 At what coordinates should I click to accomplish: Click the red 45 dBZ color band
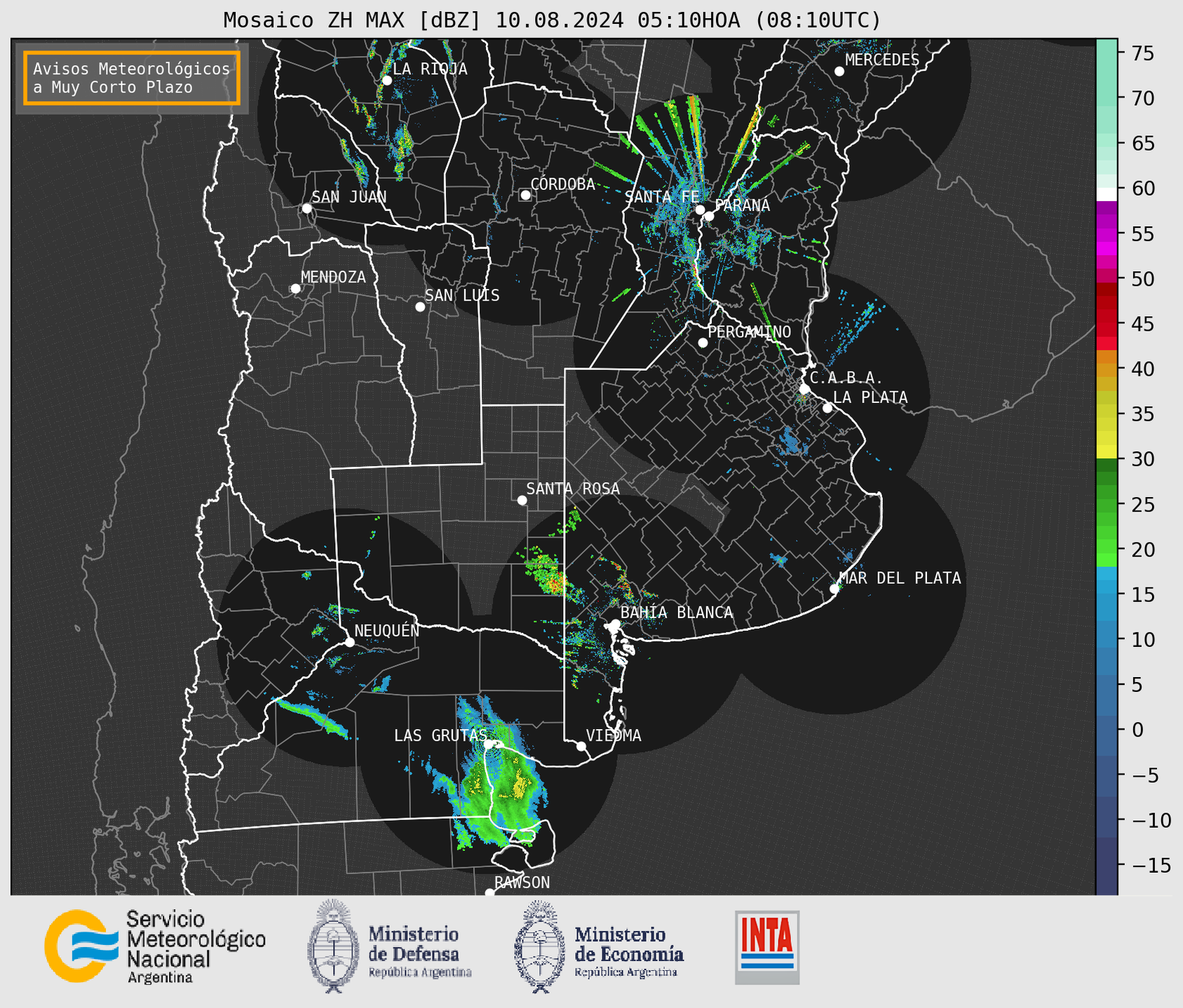[x=1107, y=324]
